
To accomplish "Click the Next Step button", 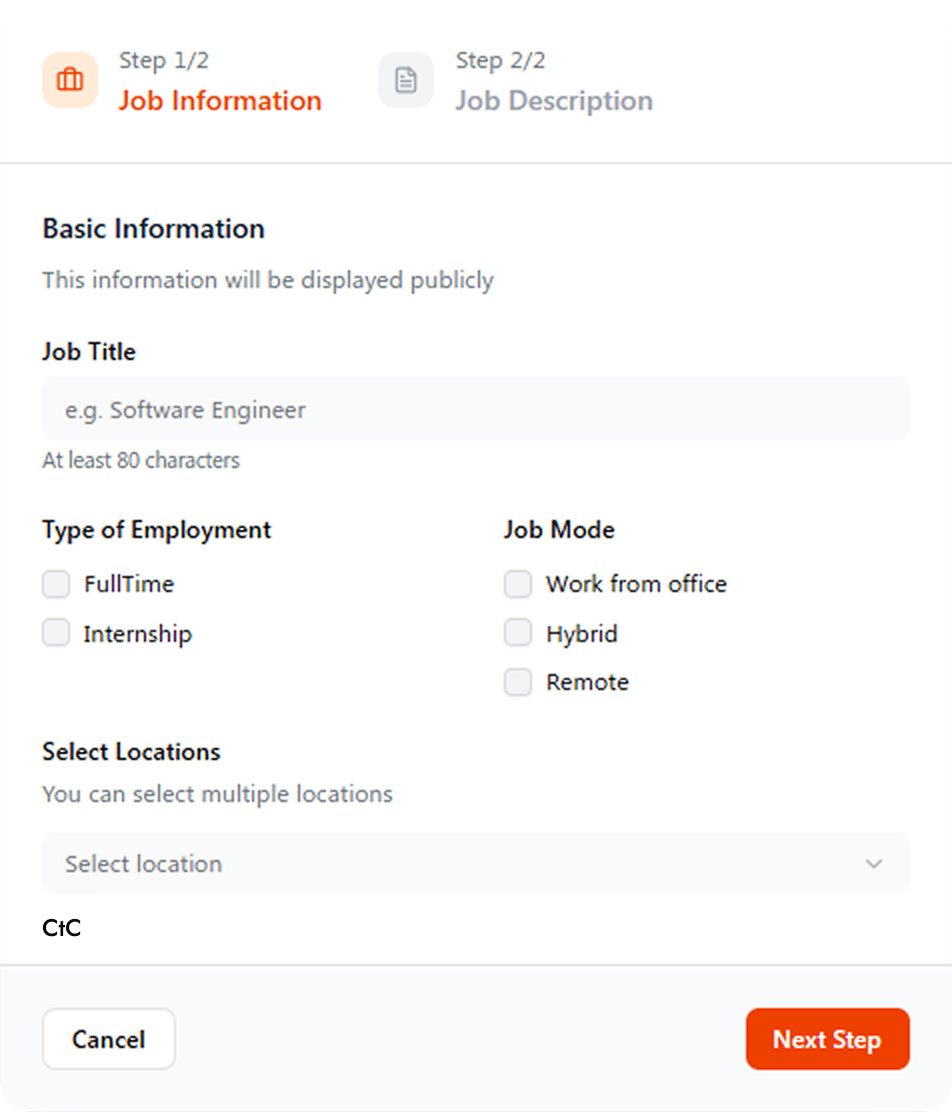I will point(827,1039).
